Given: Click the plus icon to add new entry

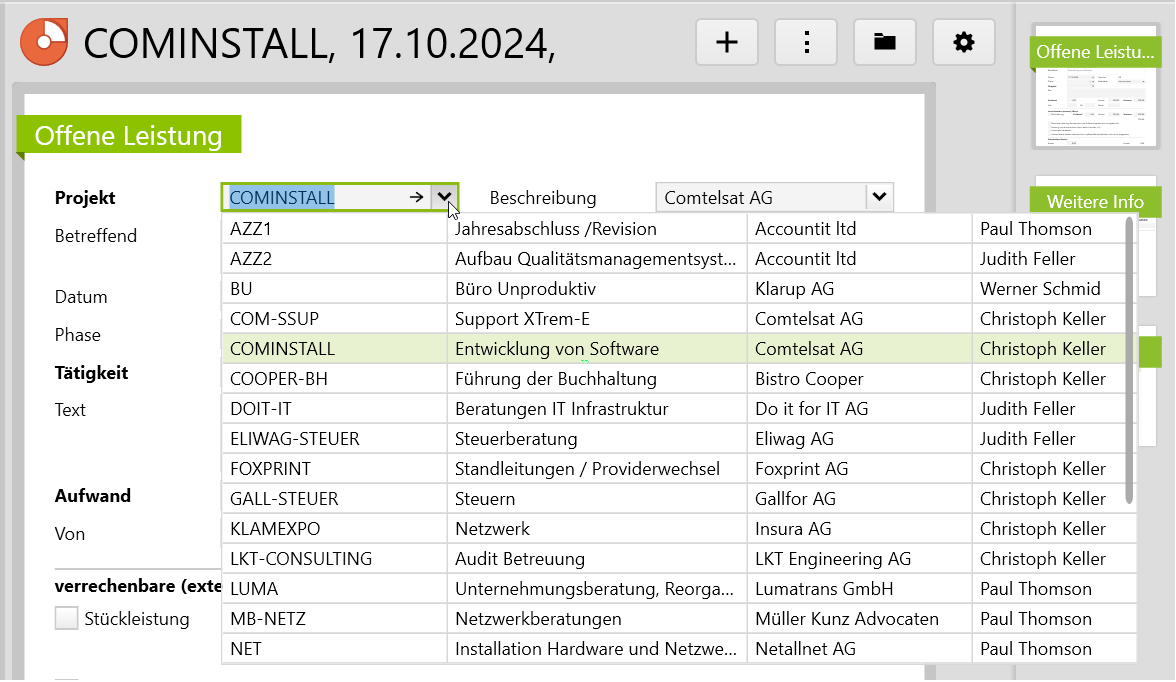Looking at the screenshot, I should pos(726,42).
